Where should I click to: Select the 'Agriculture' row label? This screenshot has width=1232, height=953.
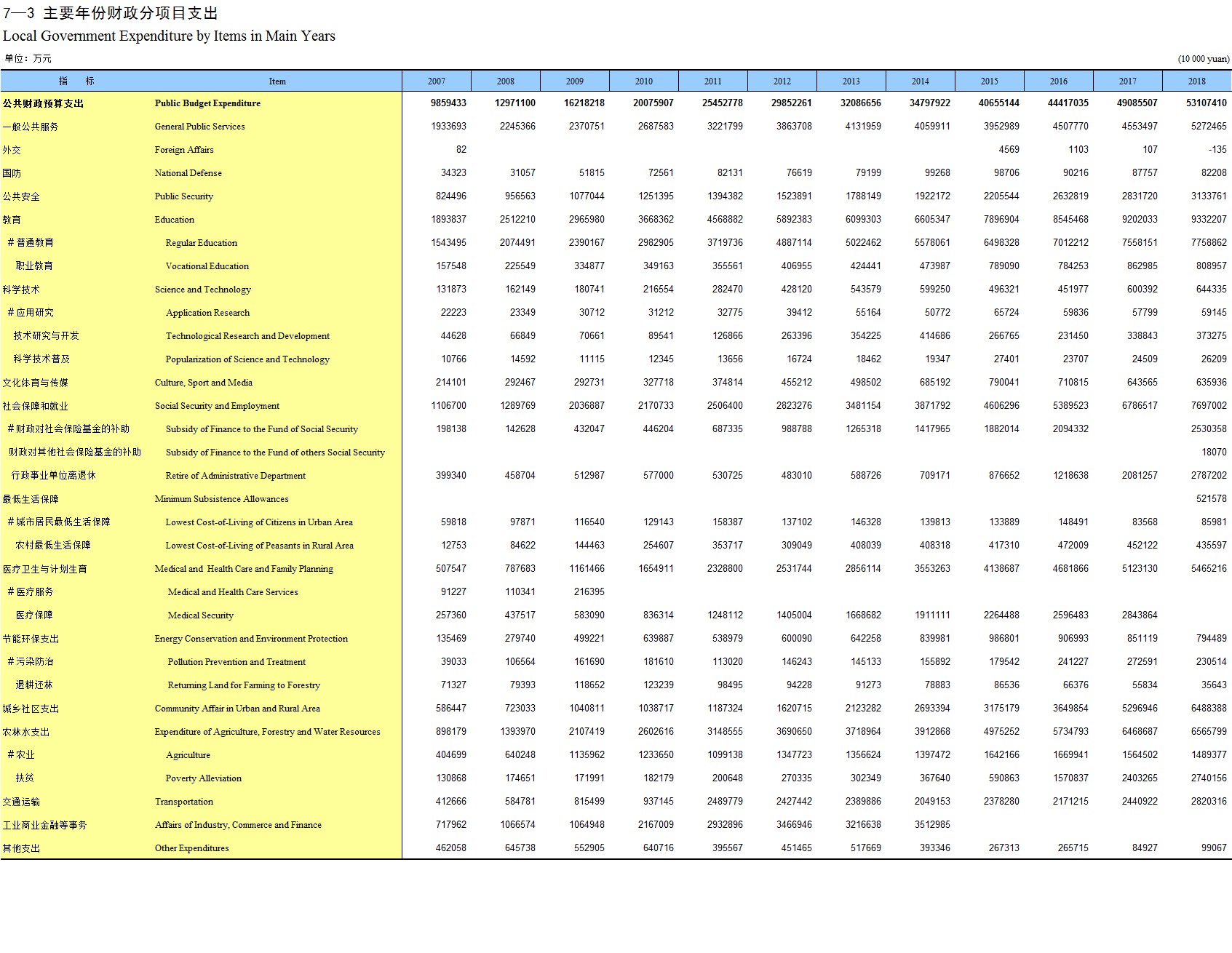coord(188,755)
